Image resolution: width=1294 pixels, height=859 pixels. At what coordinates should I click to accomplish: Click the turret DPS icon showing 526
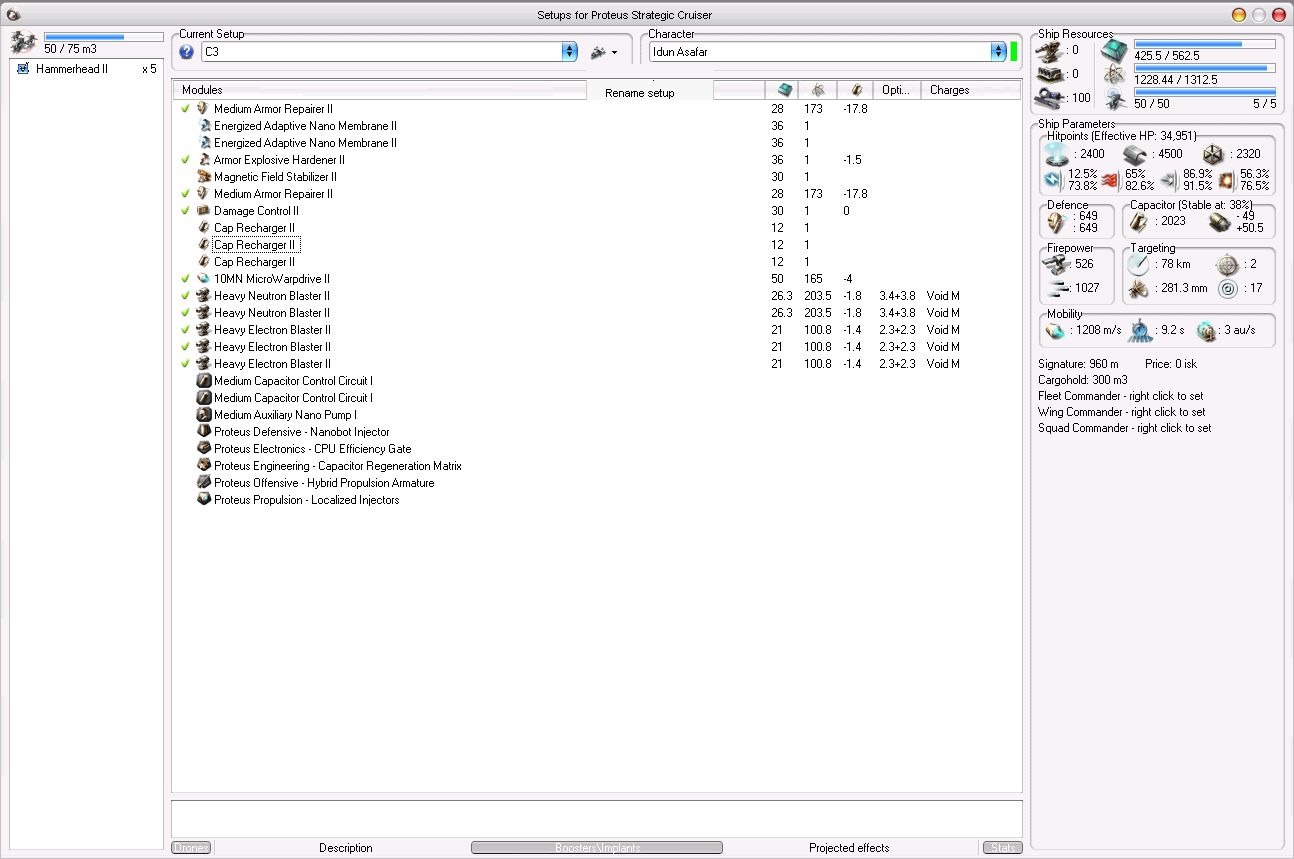1057,264
